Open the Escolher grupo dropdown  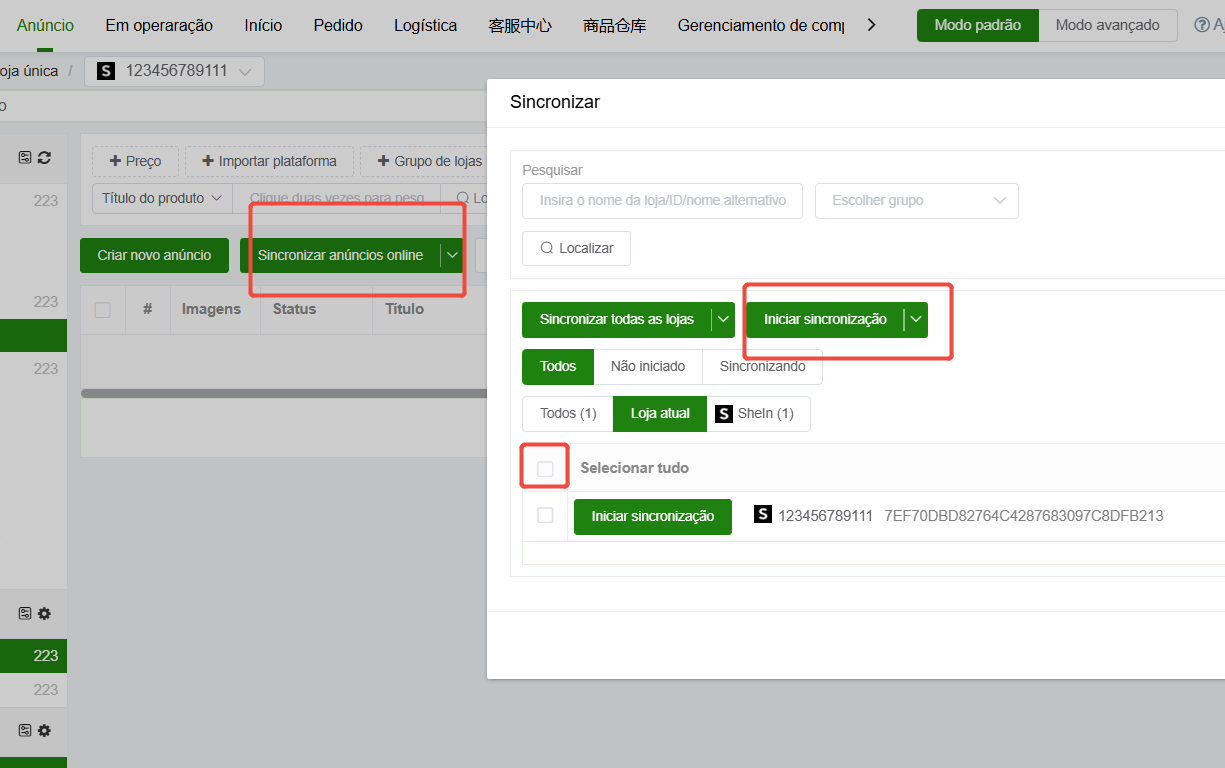point(916,200)
